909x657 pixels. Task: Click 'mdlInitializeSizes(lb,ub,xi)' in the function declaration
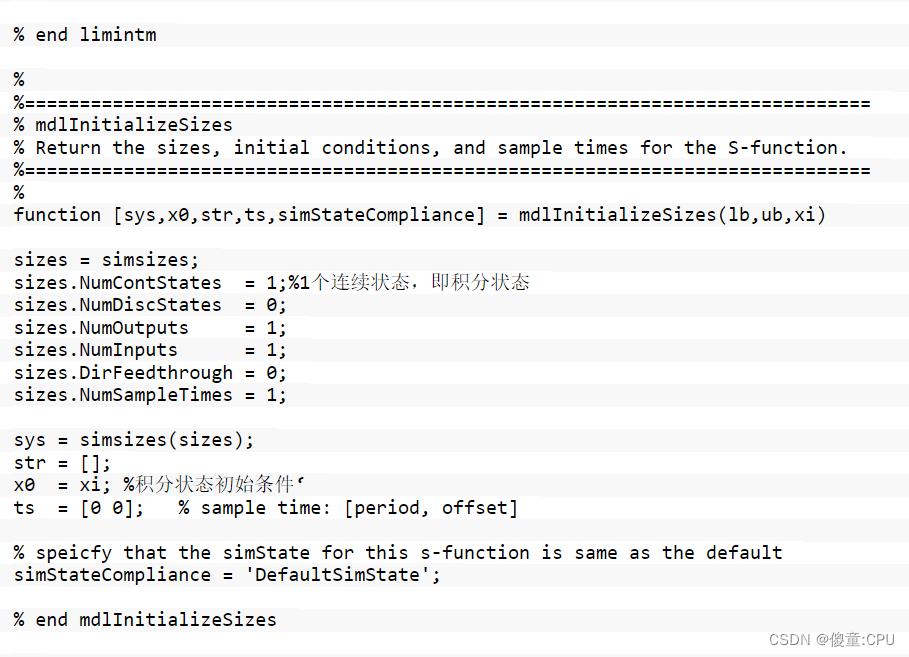[672, 215]
